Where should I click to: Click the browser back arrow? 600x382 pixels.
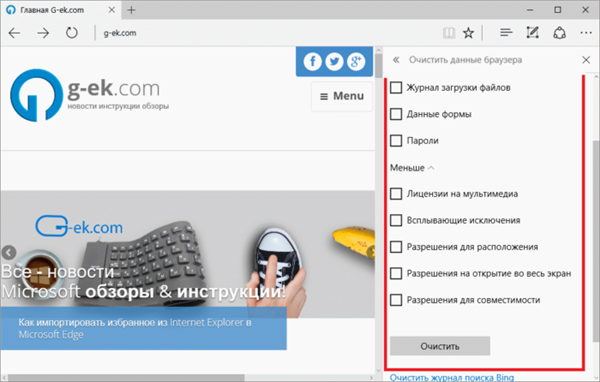click(x=15, y=33)
